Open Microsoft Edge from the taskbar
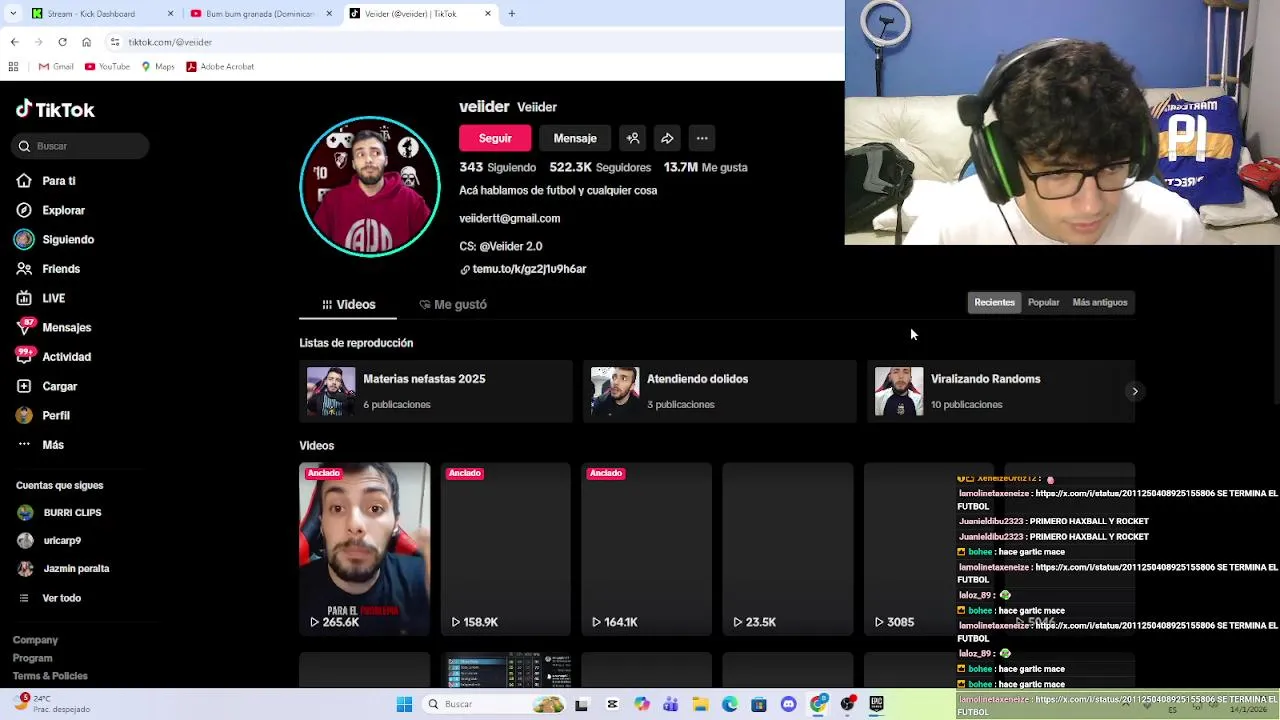Viewport: 1280px width, 720px height. [x=730, y=704]
